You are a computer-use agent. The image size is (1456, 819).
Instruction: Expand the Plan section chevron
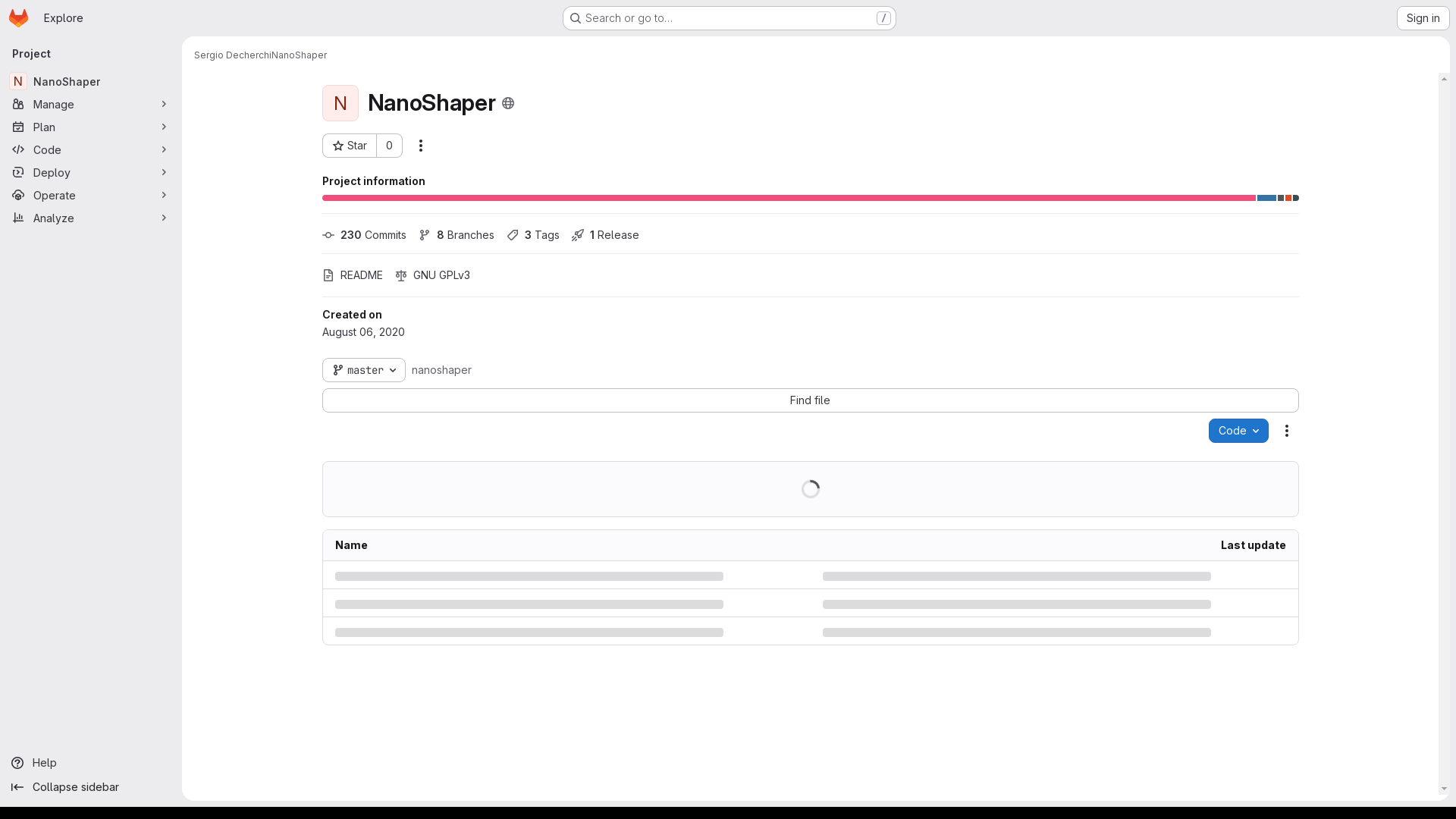[x=164, y=127]
